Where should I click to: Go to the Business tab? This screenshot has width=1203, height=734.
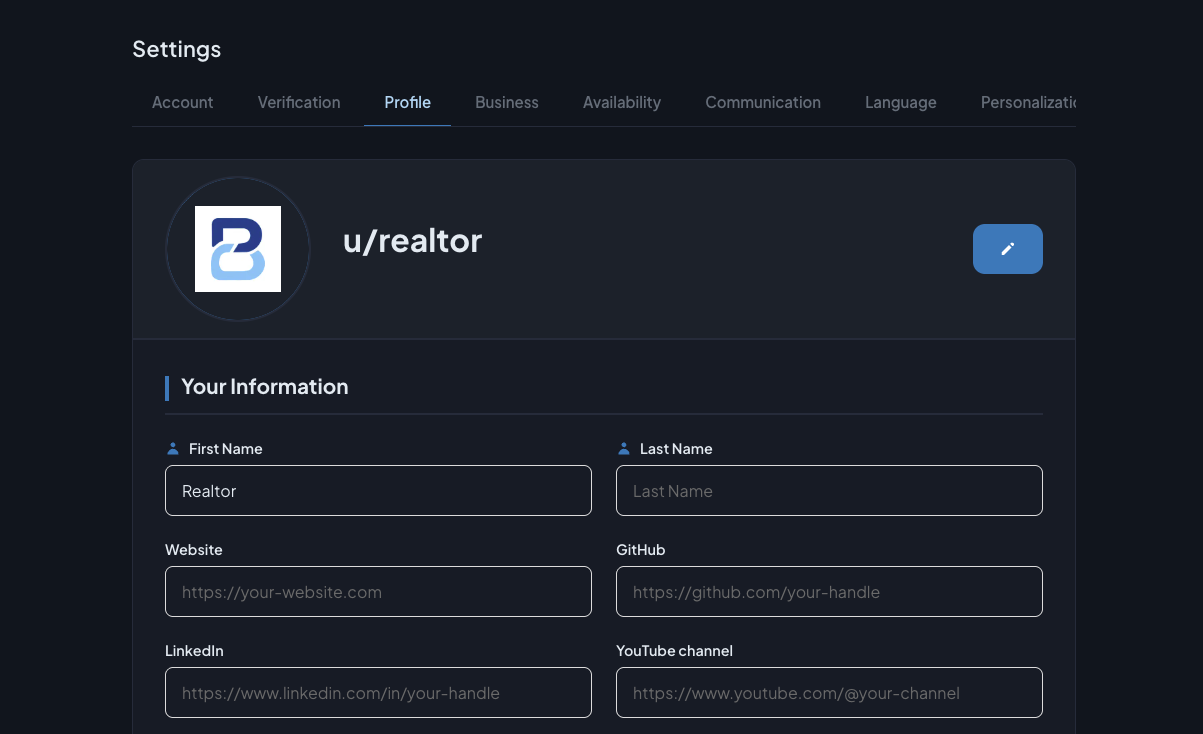[507, 102]
